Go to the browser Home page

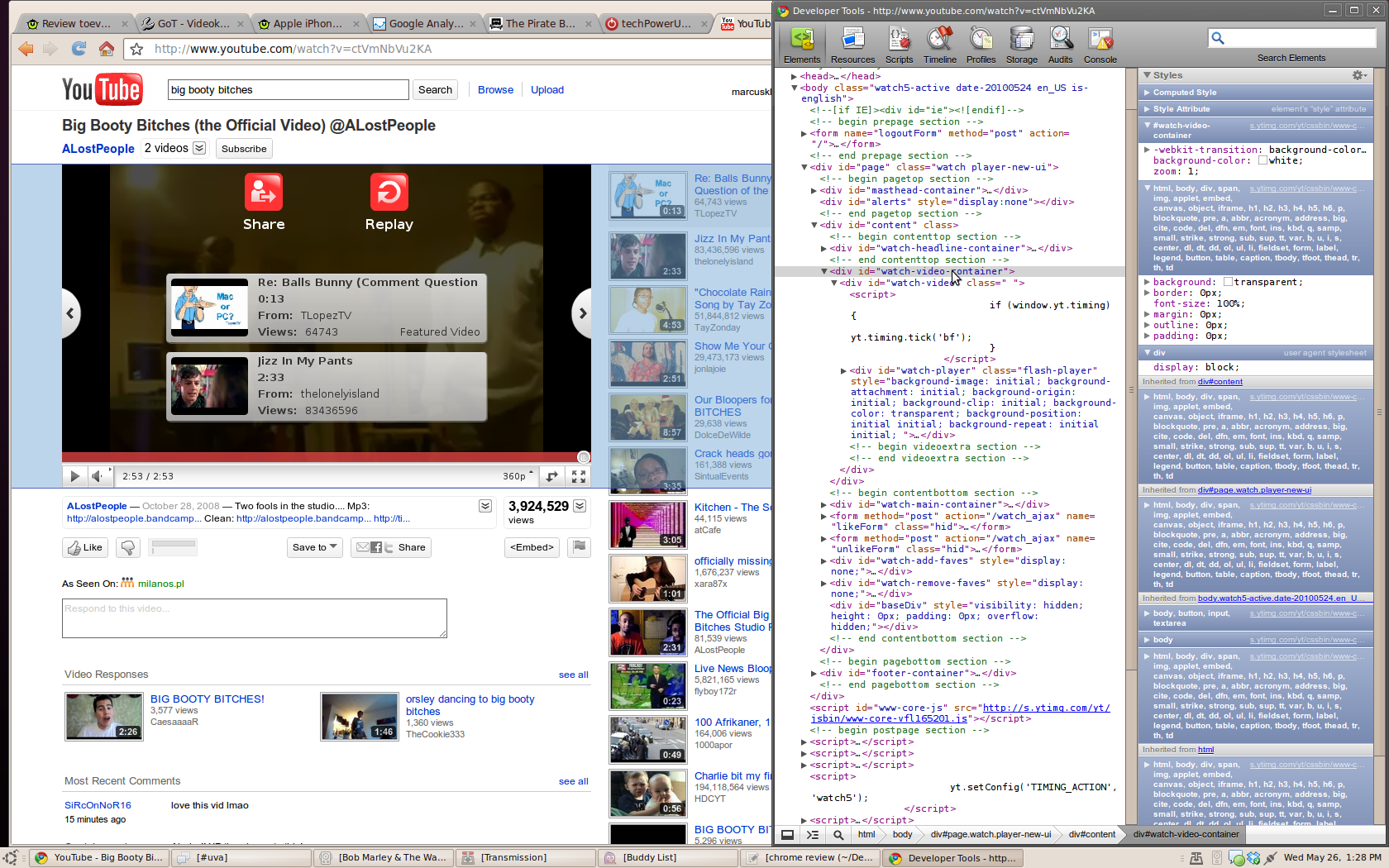[106, 49]
